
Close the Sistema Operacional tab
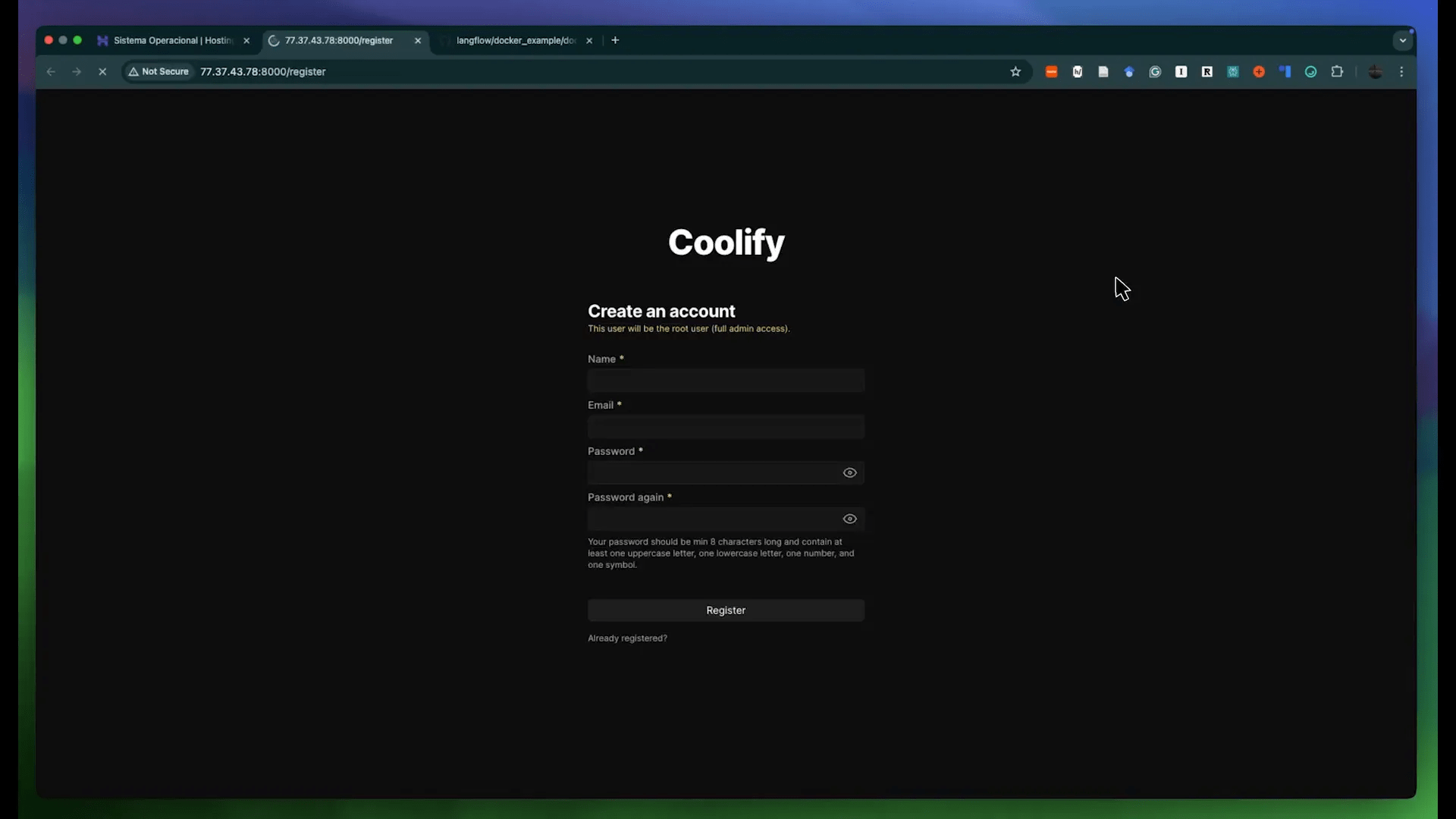pyautogui.click(x=246, y=41)
